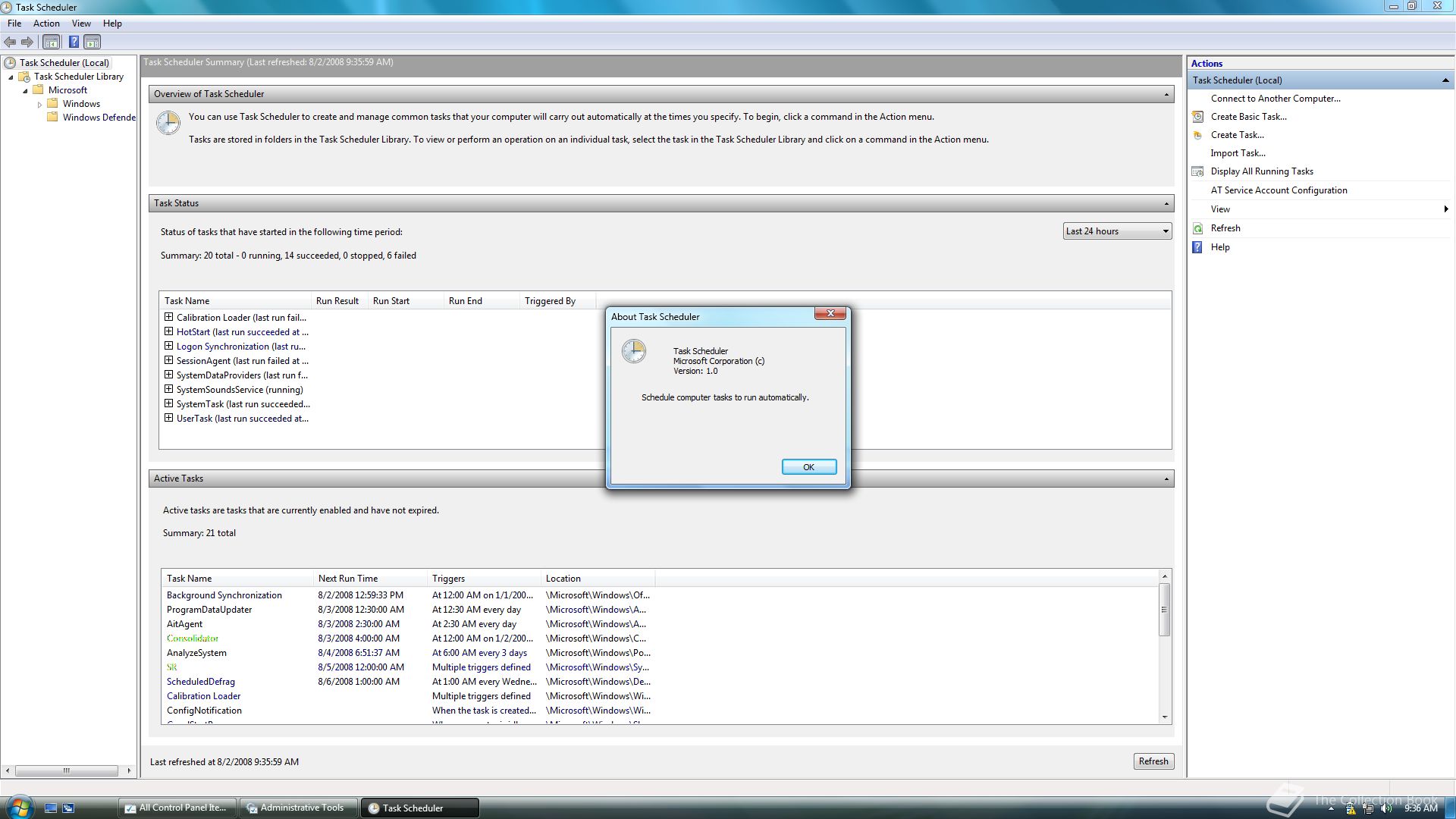Open the Help menu in the menu bar
Screen dimensions: 1456x819
coord(112,24)
